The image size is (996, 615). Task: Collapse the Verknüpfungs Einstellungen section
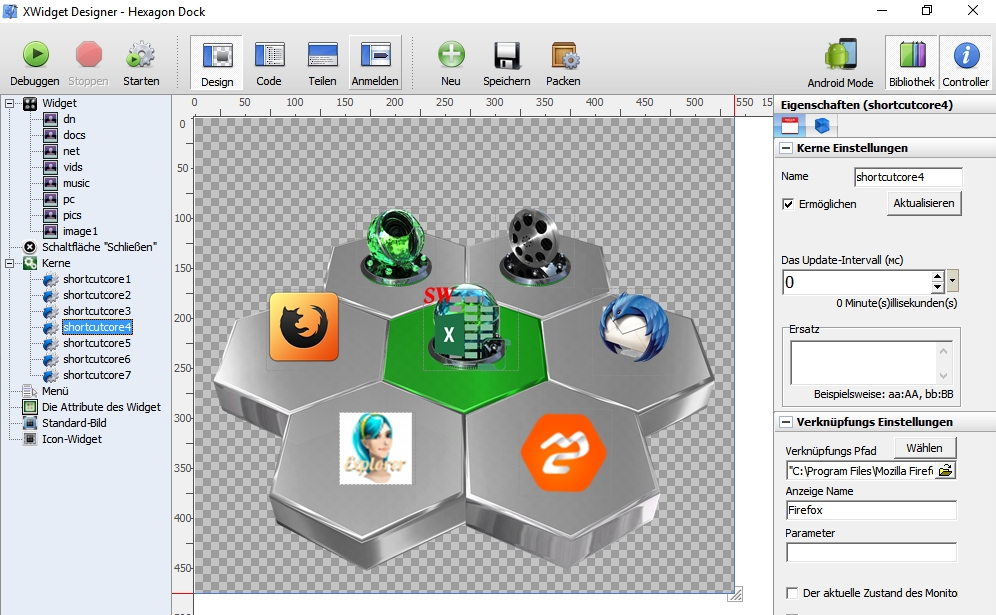point(786,422)
